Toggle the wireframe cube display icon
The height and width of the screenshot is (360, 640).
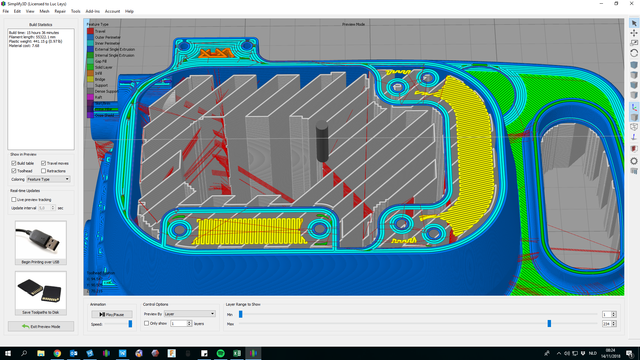click(633, 127)
